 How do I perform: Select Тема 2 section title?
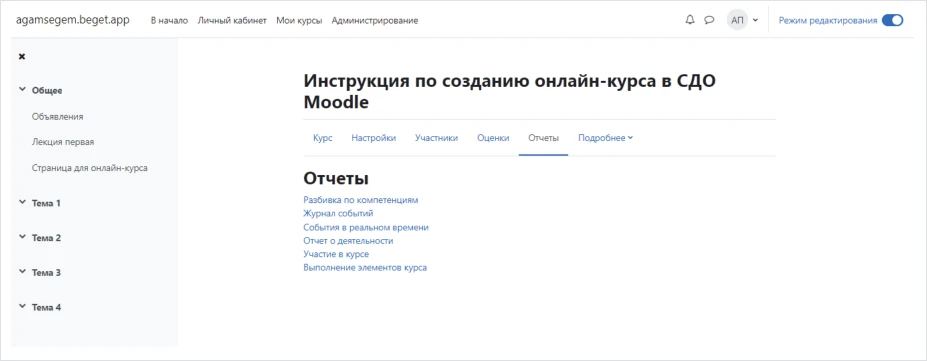(x=46, y=238)
